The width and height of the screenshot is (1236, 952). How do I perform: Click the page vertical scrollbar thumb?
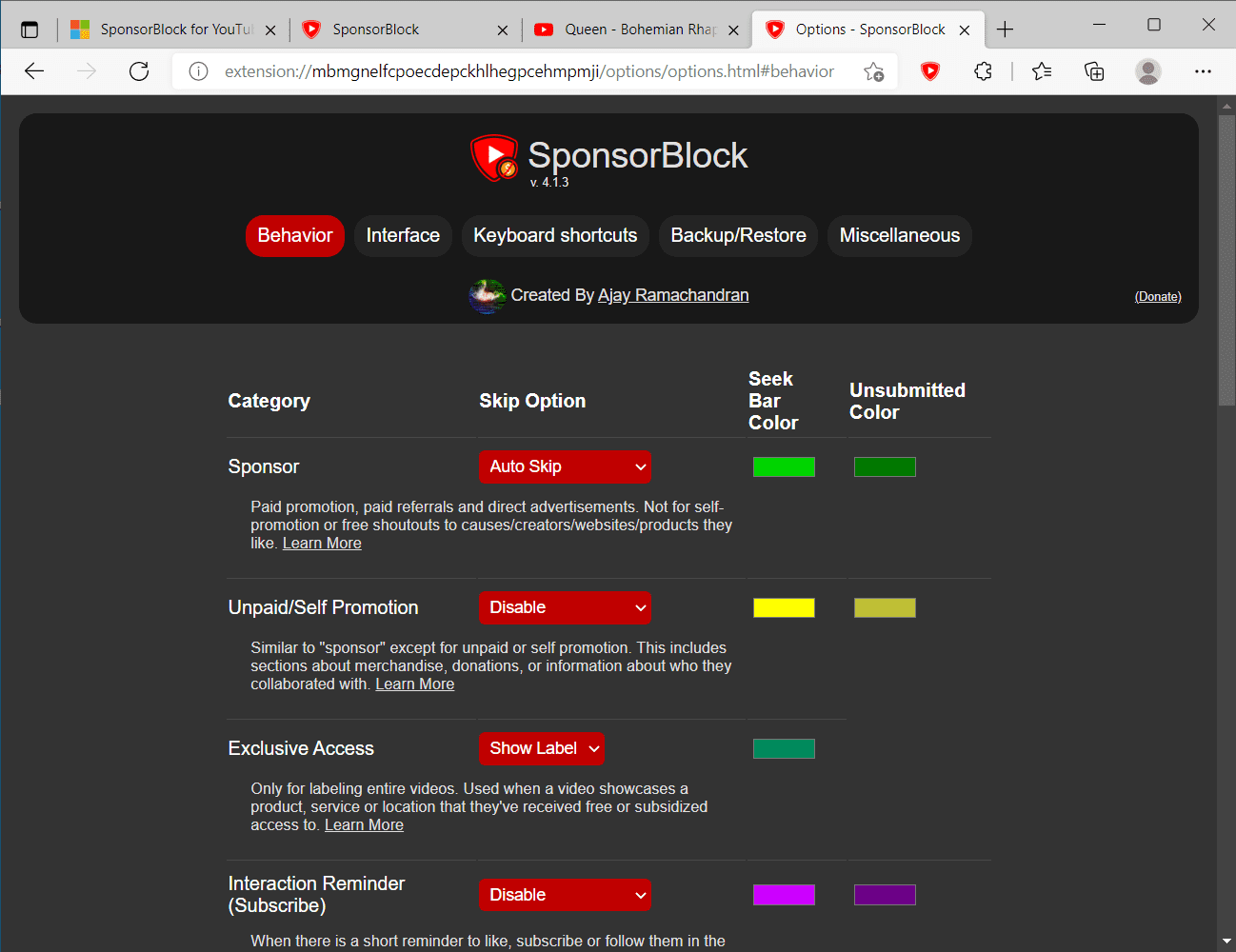(x=1226, y=262)
